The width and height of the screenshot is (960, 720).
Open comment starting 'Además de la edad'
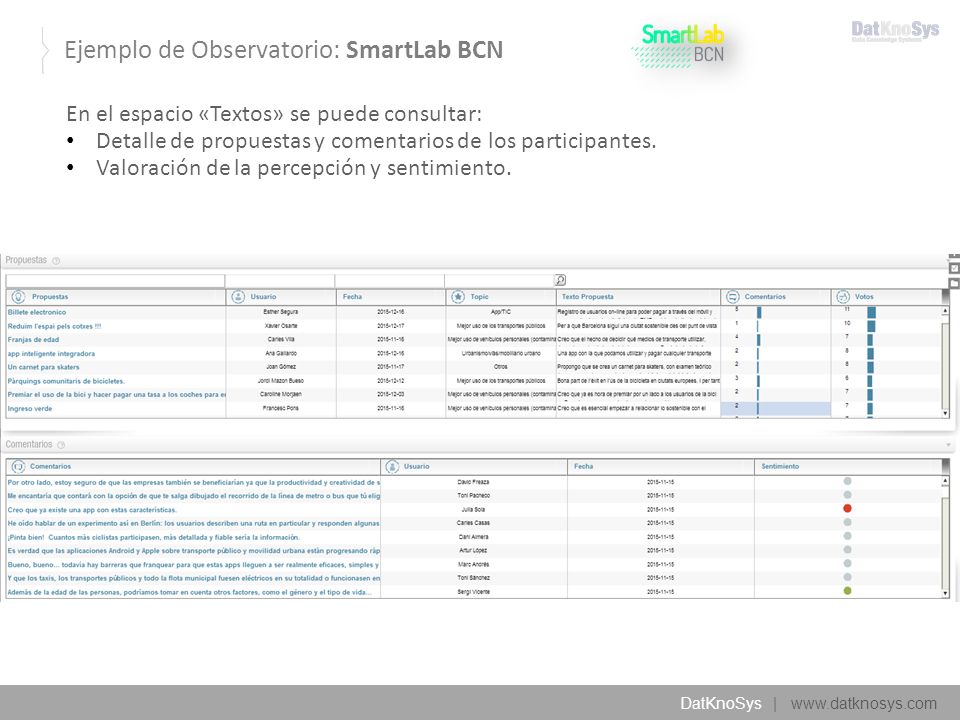tap(189, 593)
